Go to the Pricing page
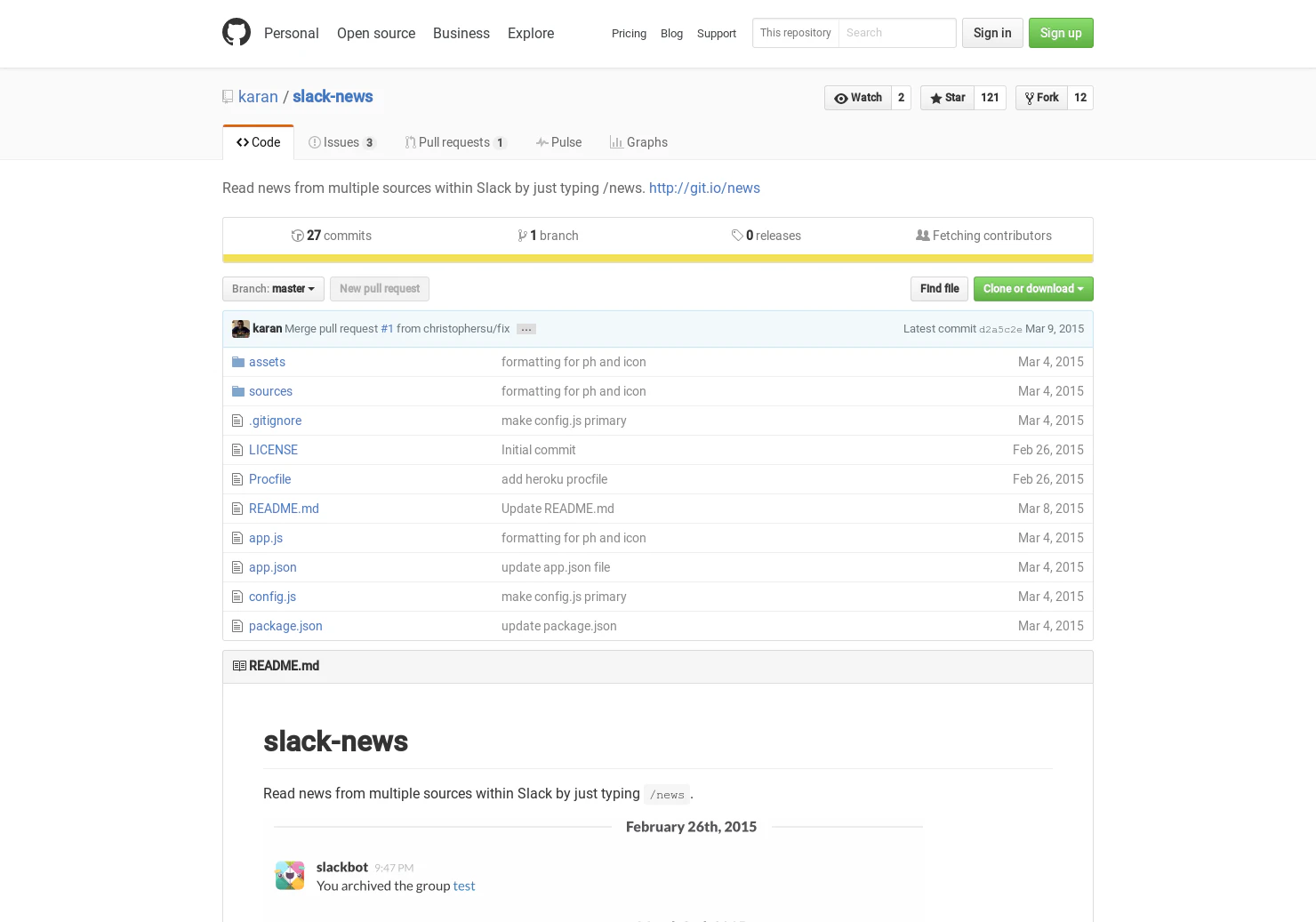 tap(629, 33)
